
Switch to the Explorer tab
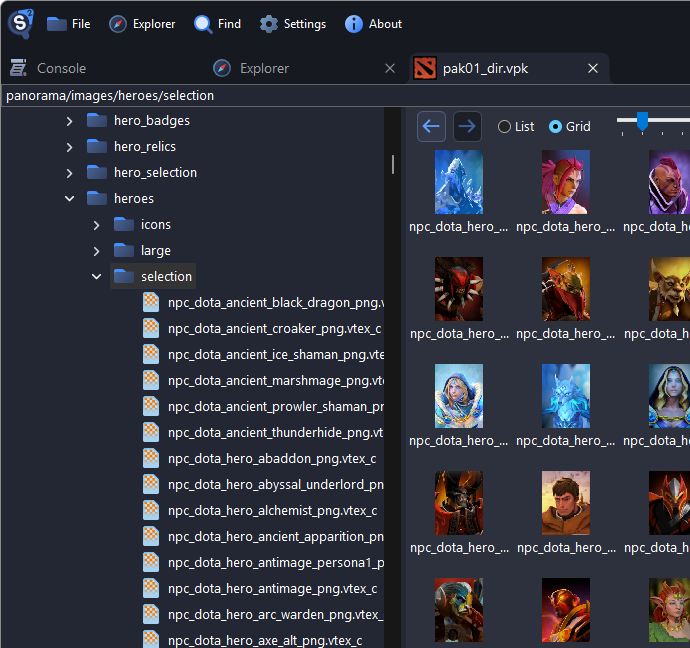point(264,68)
